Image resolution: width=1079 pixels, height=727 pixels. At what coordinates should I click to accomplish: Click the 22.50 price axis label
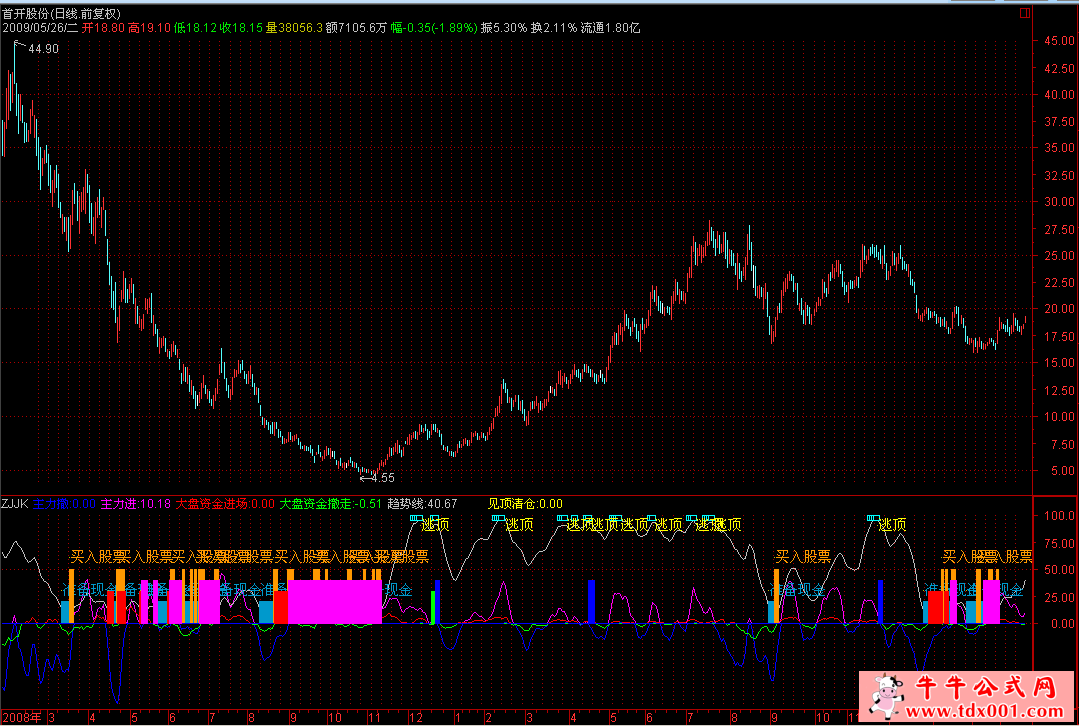(x=1059, y=283)
